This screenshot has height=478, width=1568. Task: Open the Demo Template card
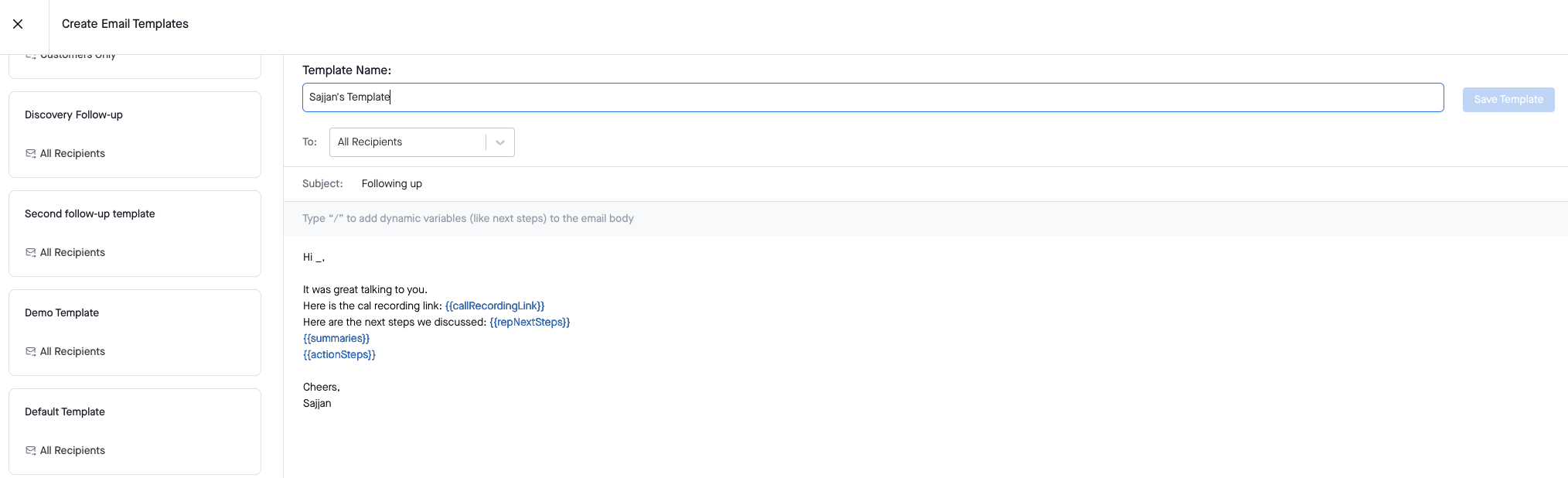tap(135, 332)
